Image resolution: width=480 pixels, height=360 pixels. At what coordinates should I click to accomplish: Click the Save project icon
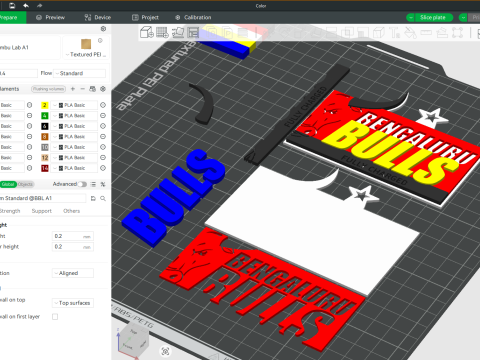click(12, 6)
